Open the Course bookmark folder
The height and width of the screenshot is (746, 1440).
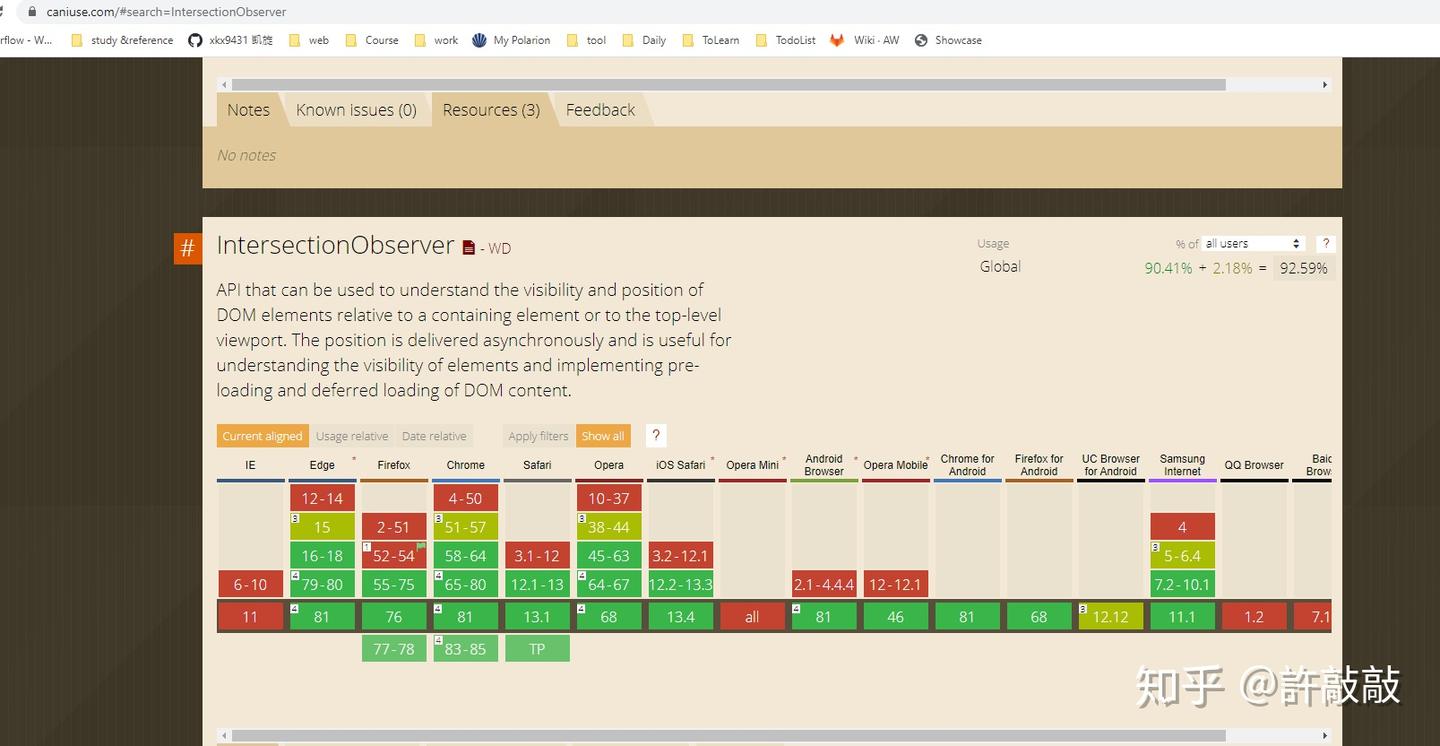tap(371, 40)
